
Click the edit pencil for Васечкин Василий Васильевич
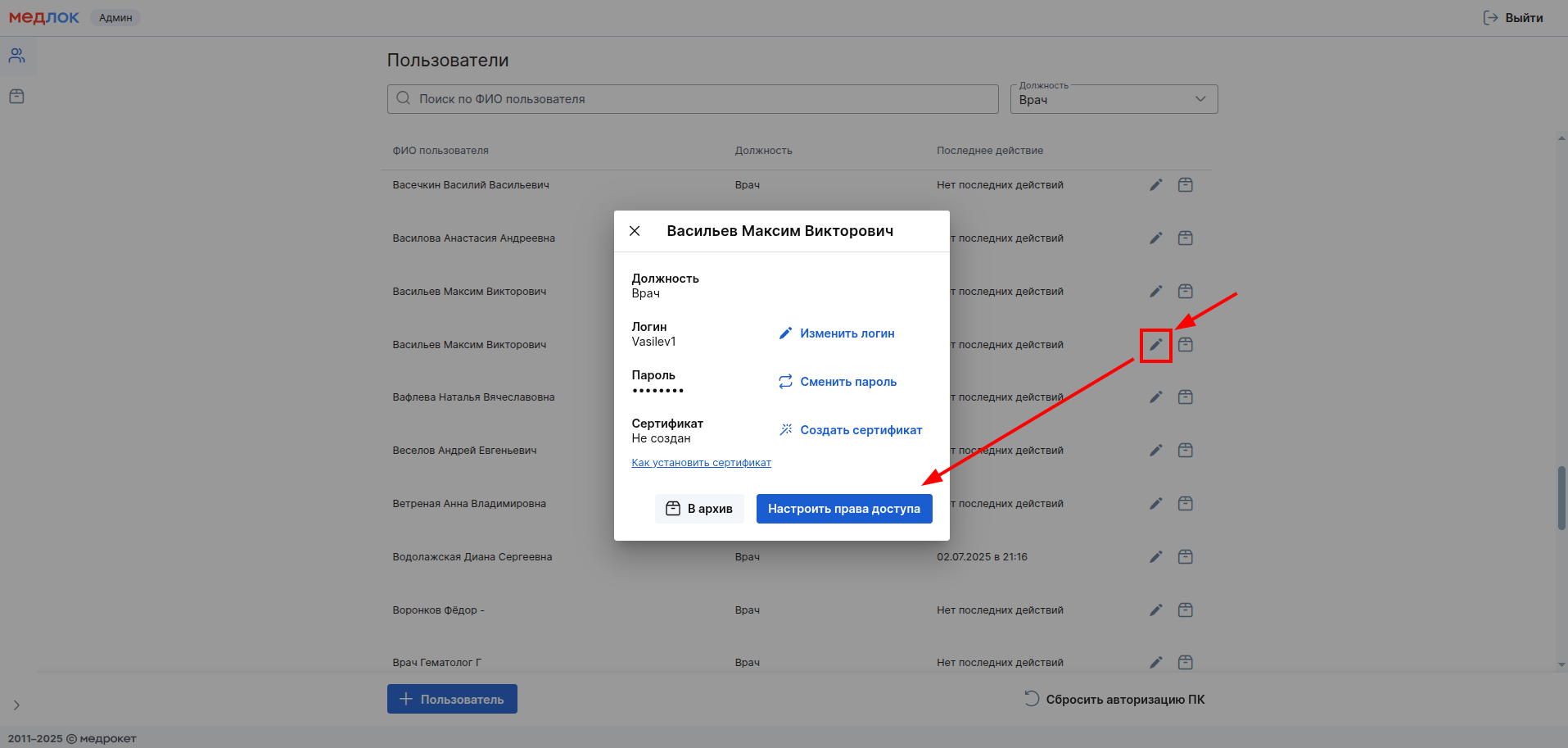pyautogui.click(x=1155, y=185)
